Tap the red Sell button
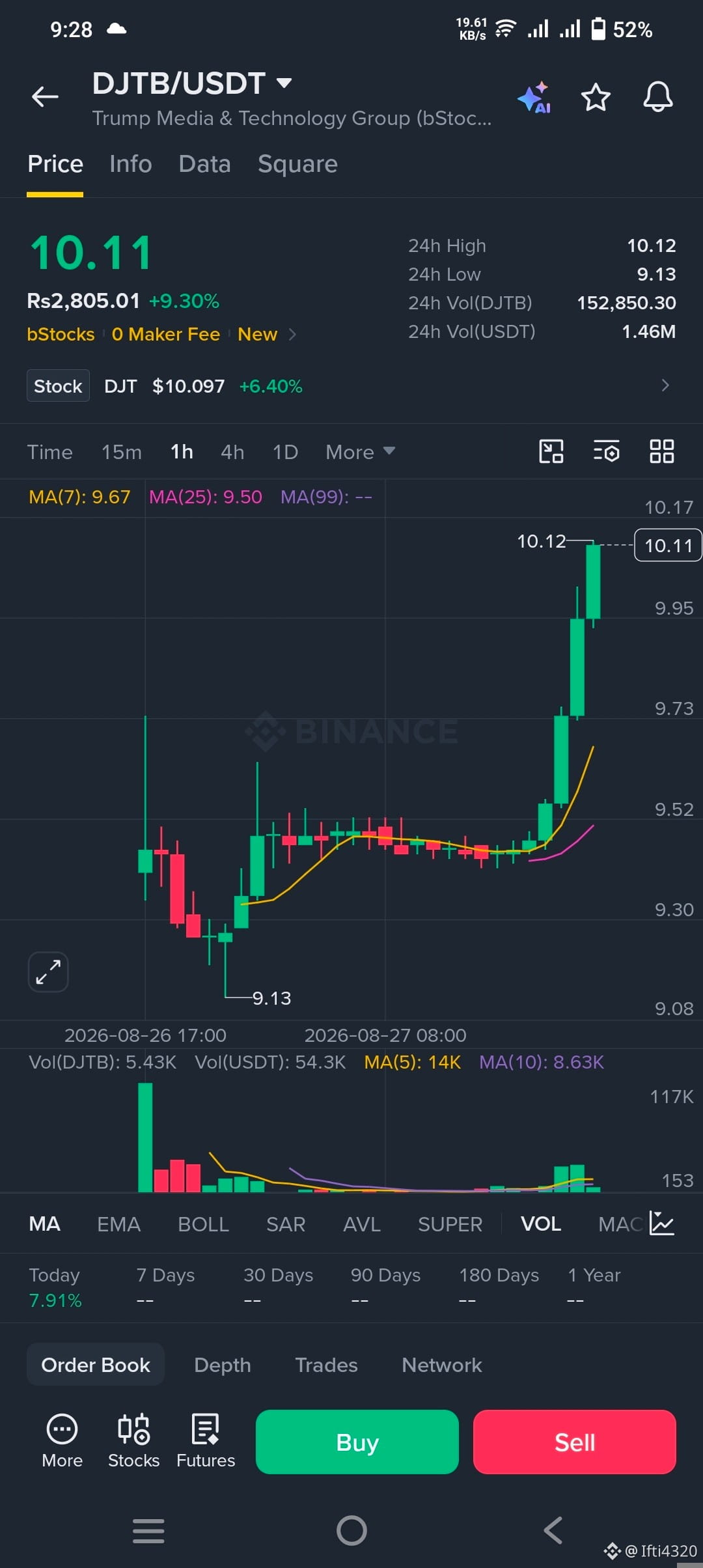 tap(575, 1442)
